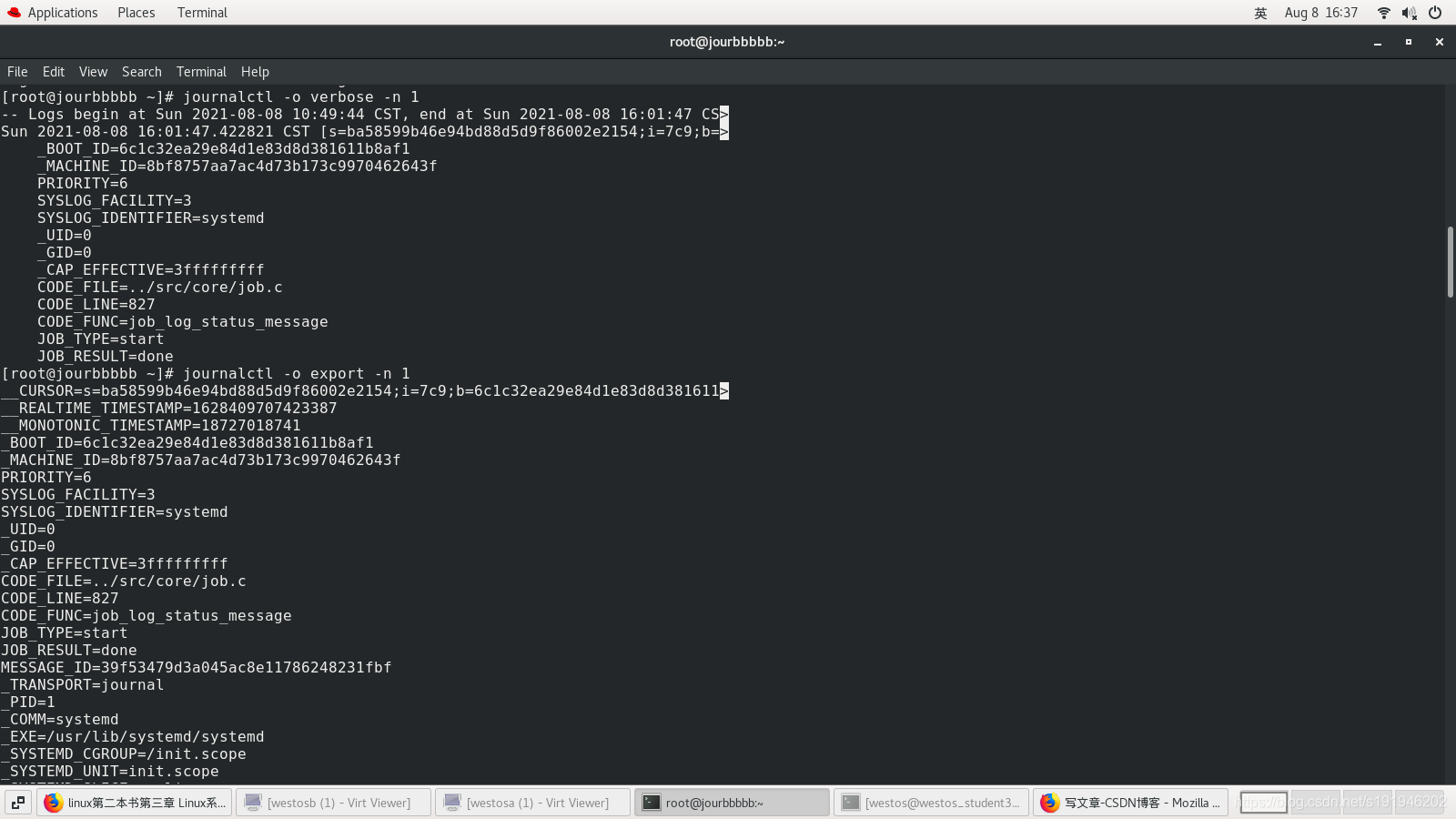Click the MESSAGE_ID=39f53479d3a045ac8e11786248231fbf line
The height and width of the screenshot is (819, 1456).
[197, 668]
